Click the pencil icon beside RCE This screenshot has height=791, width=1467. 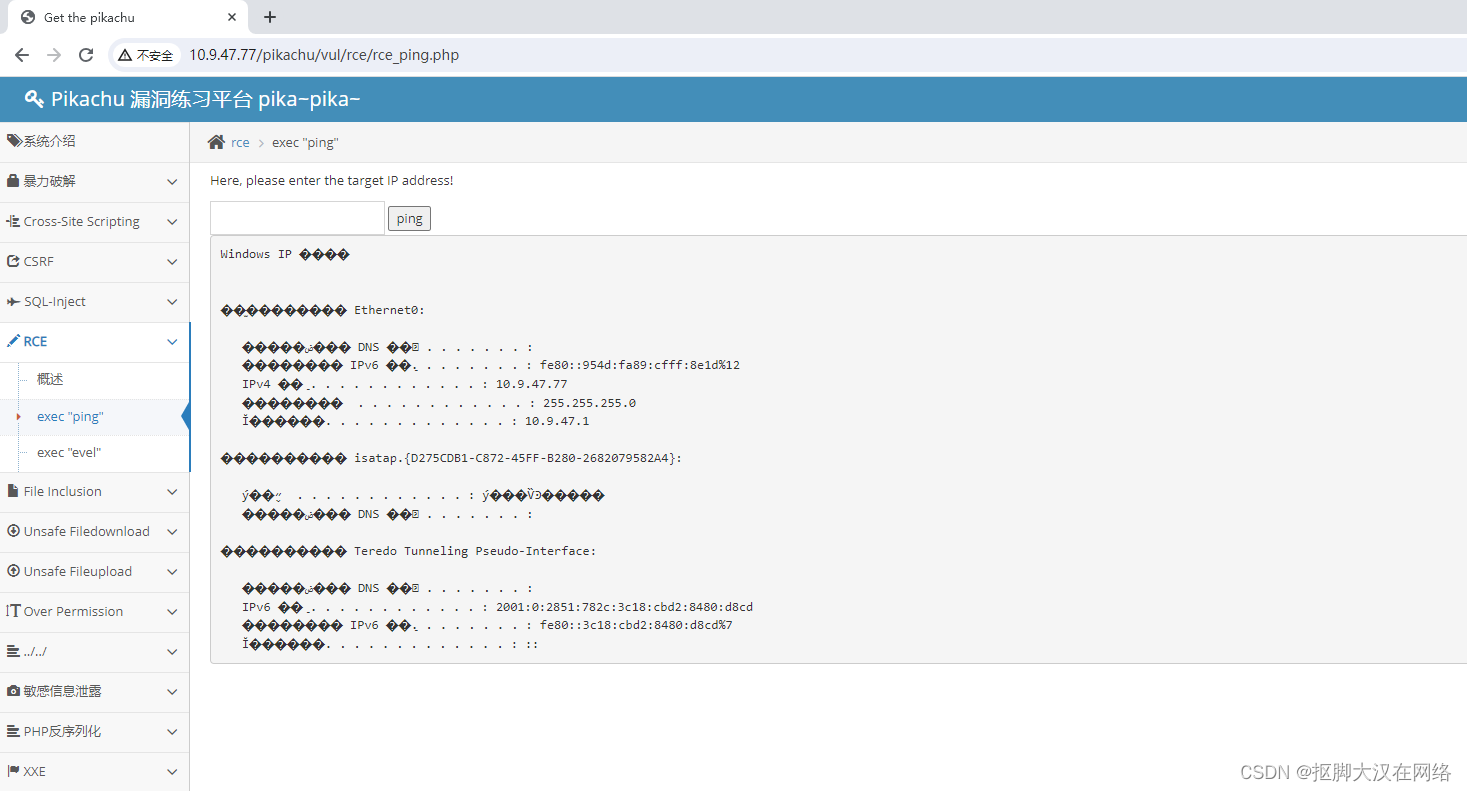(x=13, y=341)
